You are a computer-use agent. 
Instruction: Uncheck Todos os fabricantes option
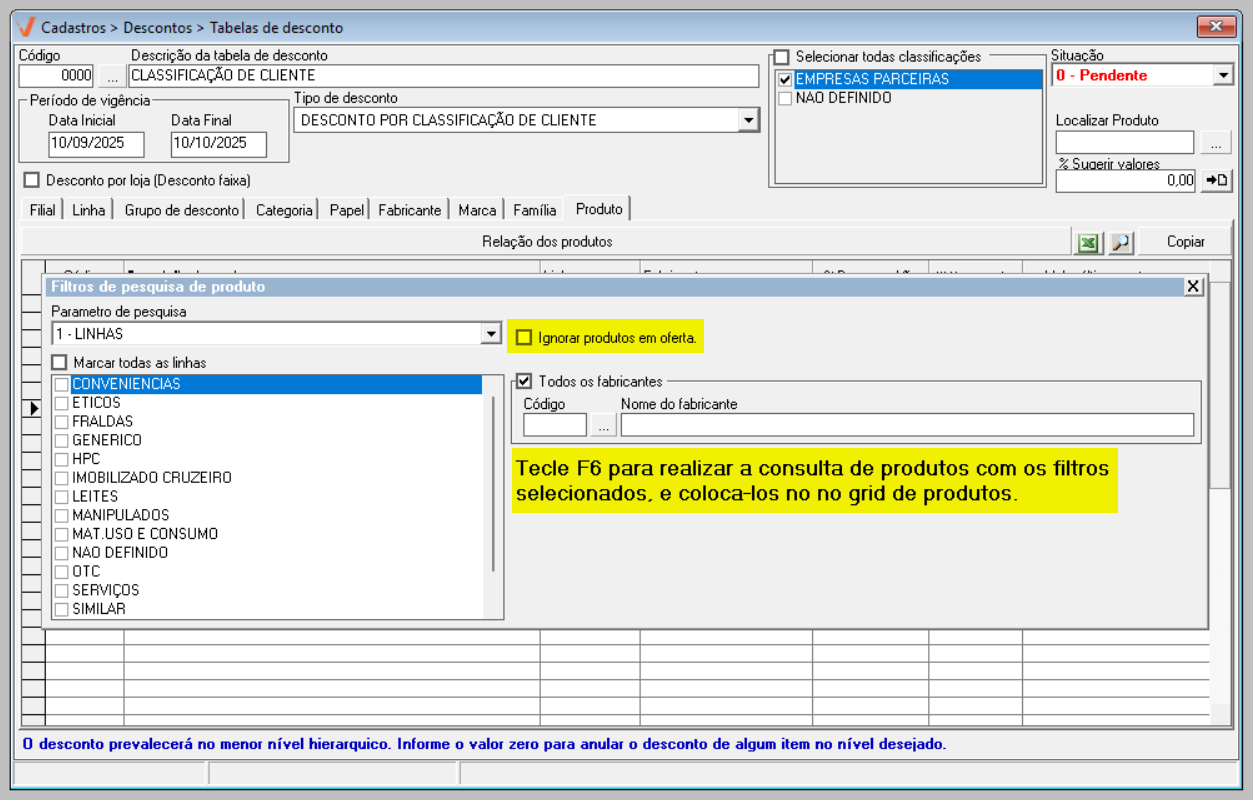click(524, 381)
